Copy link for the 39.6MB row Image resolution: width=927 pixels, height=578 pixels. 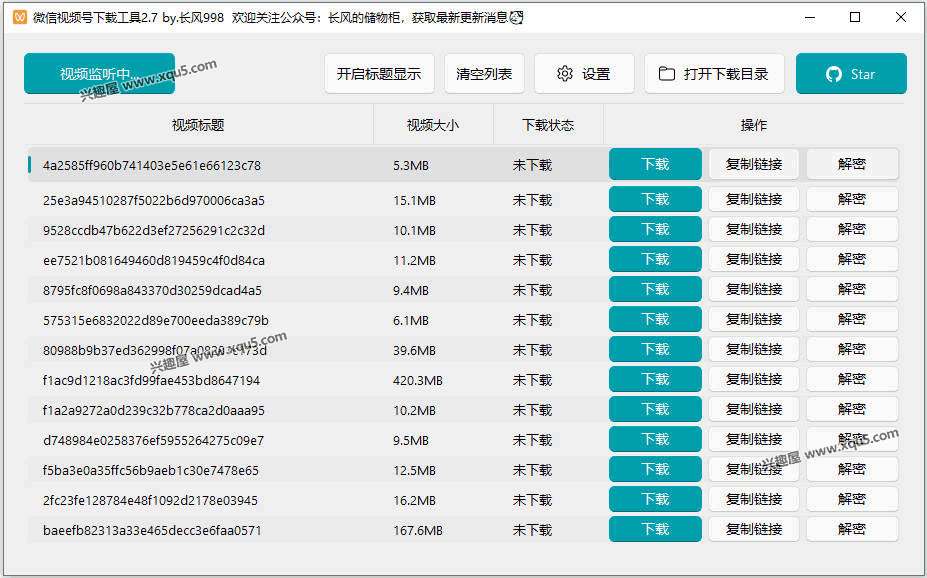click(x=754, y=350)
